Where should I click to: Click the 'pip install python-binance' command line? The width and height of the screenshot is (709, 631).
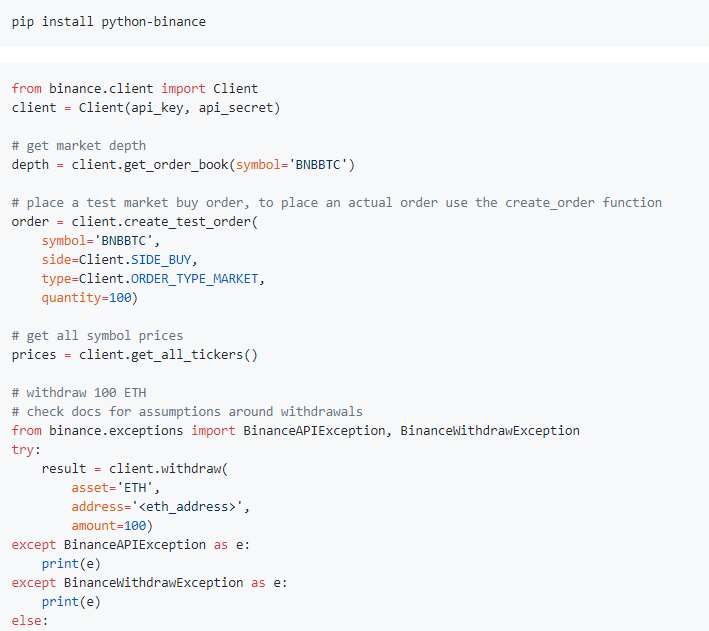coord(109,22)
